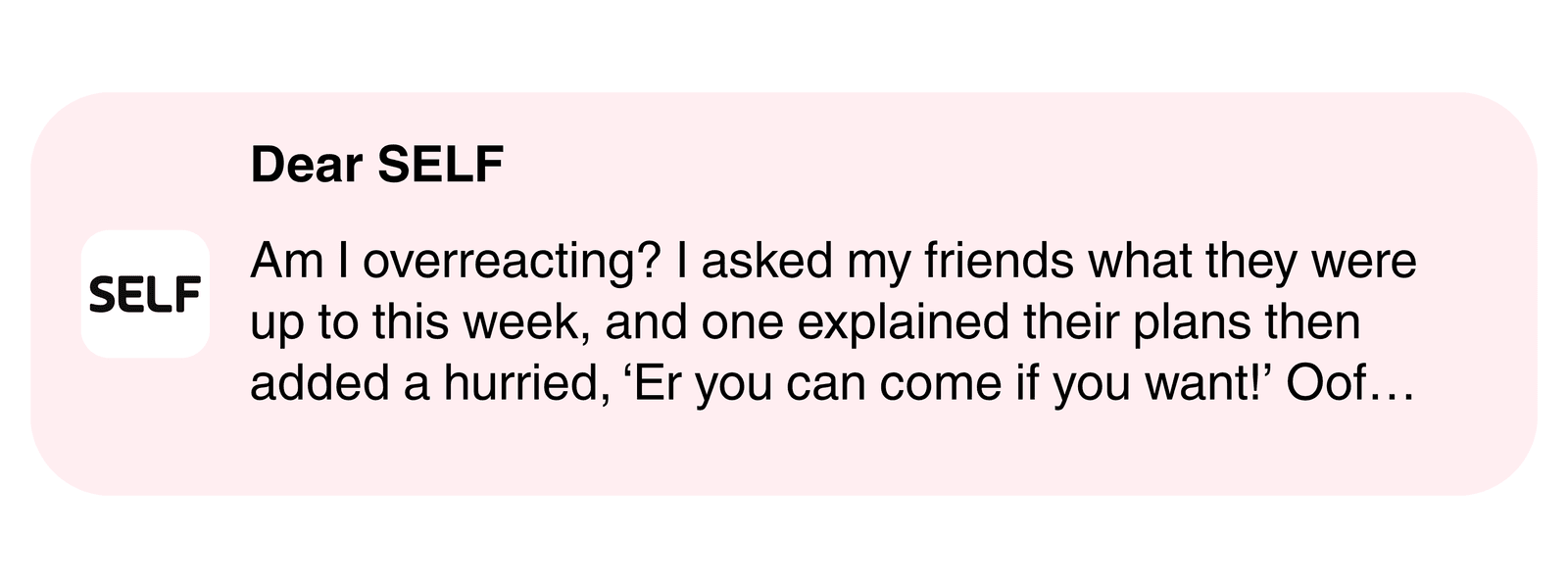The height and width of the screenshot is (588, 1568).
Task: Select the phrase 'up to this week,'
Action: pyautogui.click(x=420, y=323)
